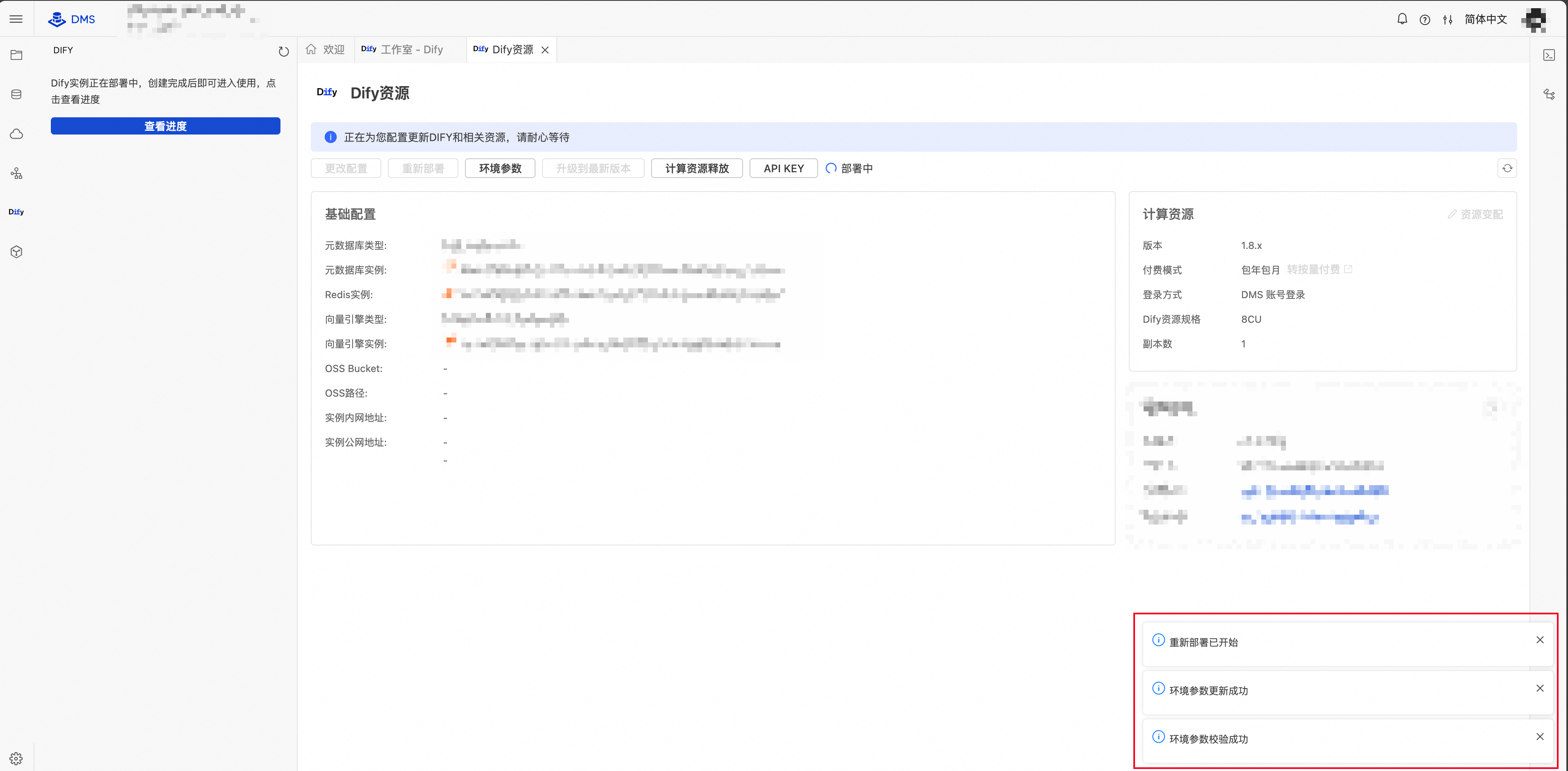
Task: Click the 计算资源释放 button
Action: (x=697, y=168)
